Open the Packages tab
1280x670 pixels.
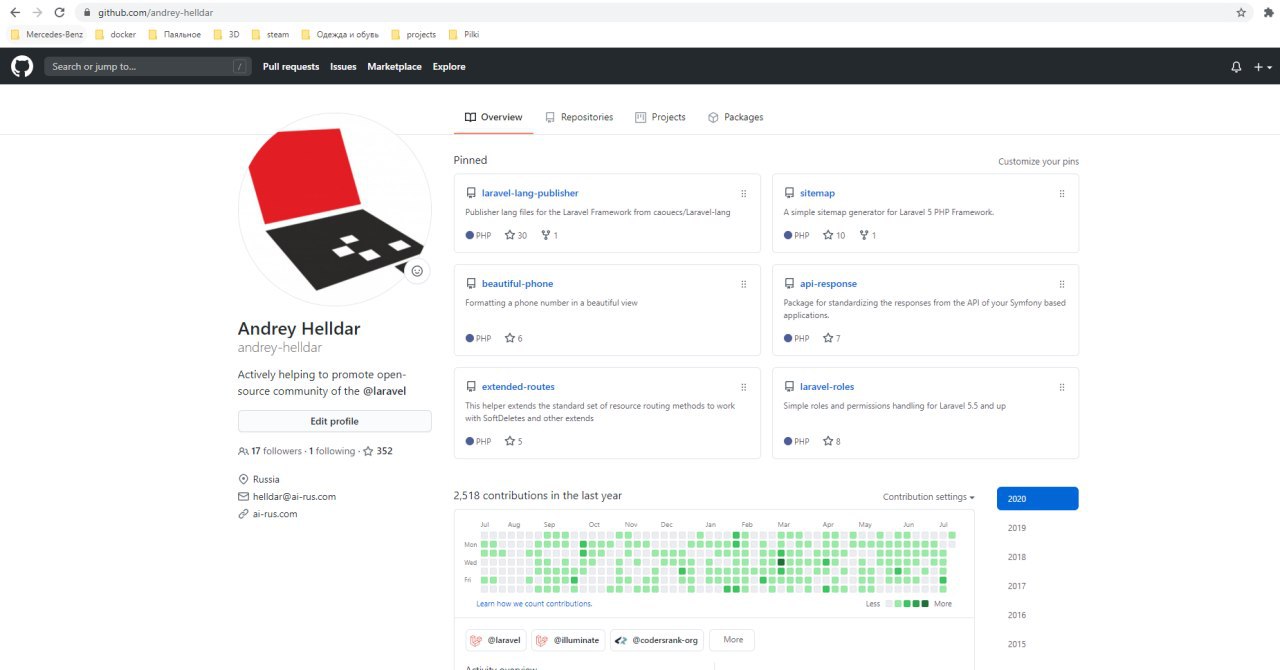(x=735, y=117)
